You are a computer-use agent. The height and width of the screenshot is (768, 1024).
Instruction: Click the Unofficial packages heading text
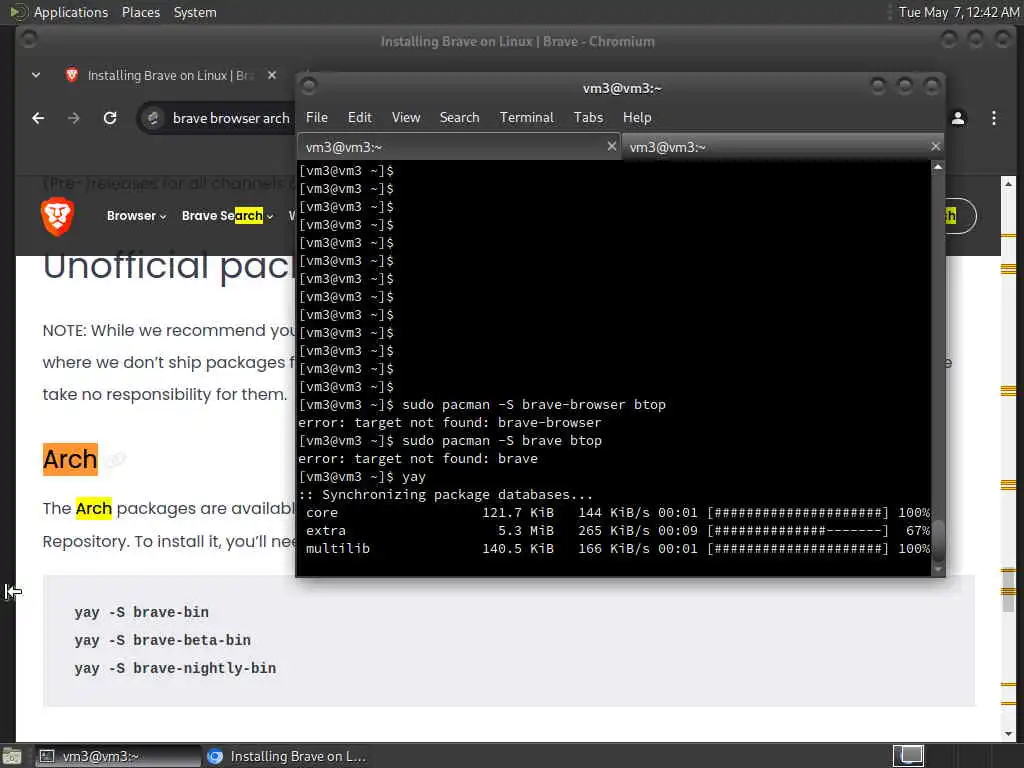tap(168, 266)
